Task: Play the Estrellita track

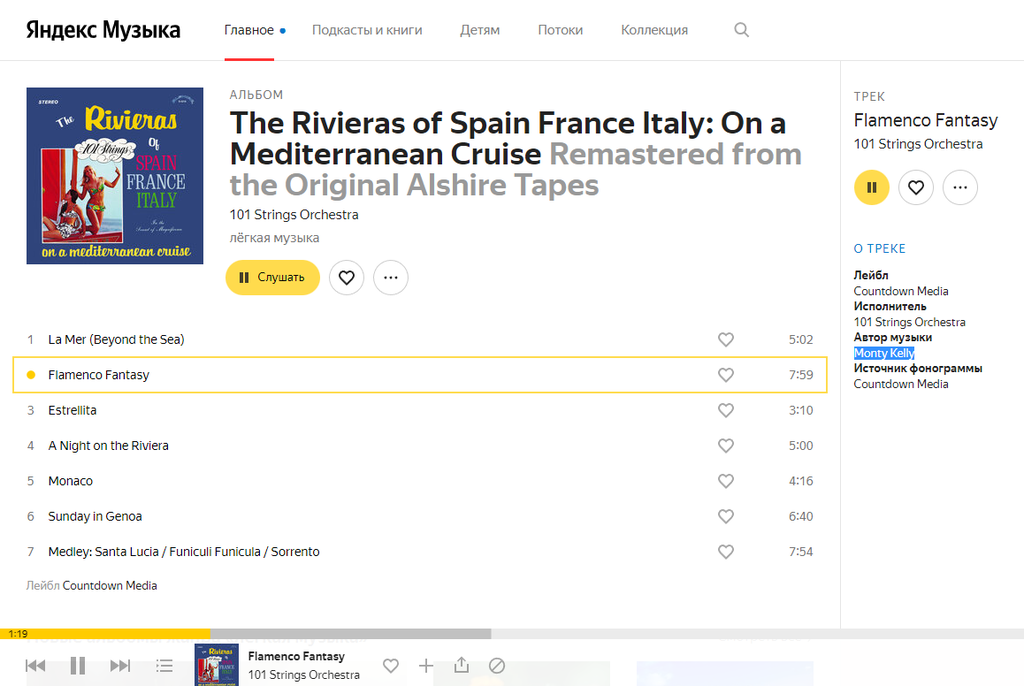Action: [72, 410]
